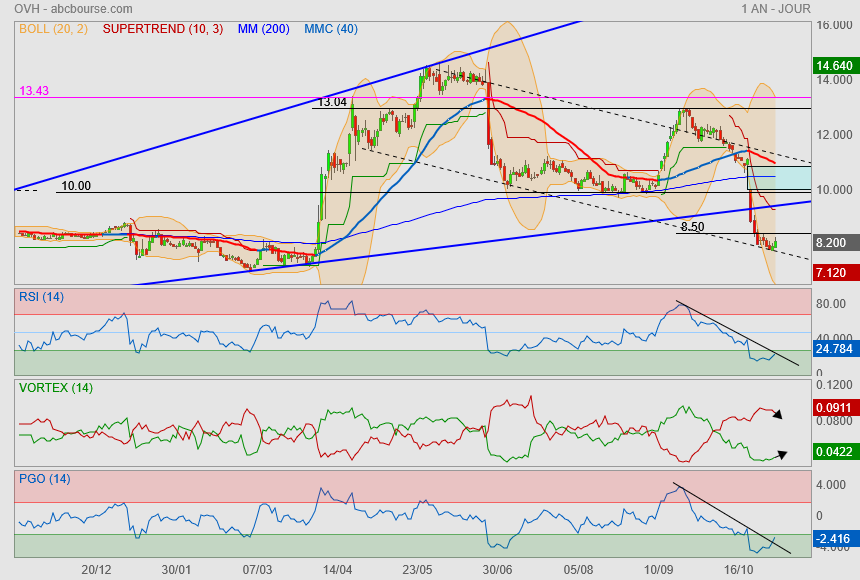Select the red 0.0911 Vortex value tag
The height and width of the screenshot is (580, 860).
click(833, 409)
